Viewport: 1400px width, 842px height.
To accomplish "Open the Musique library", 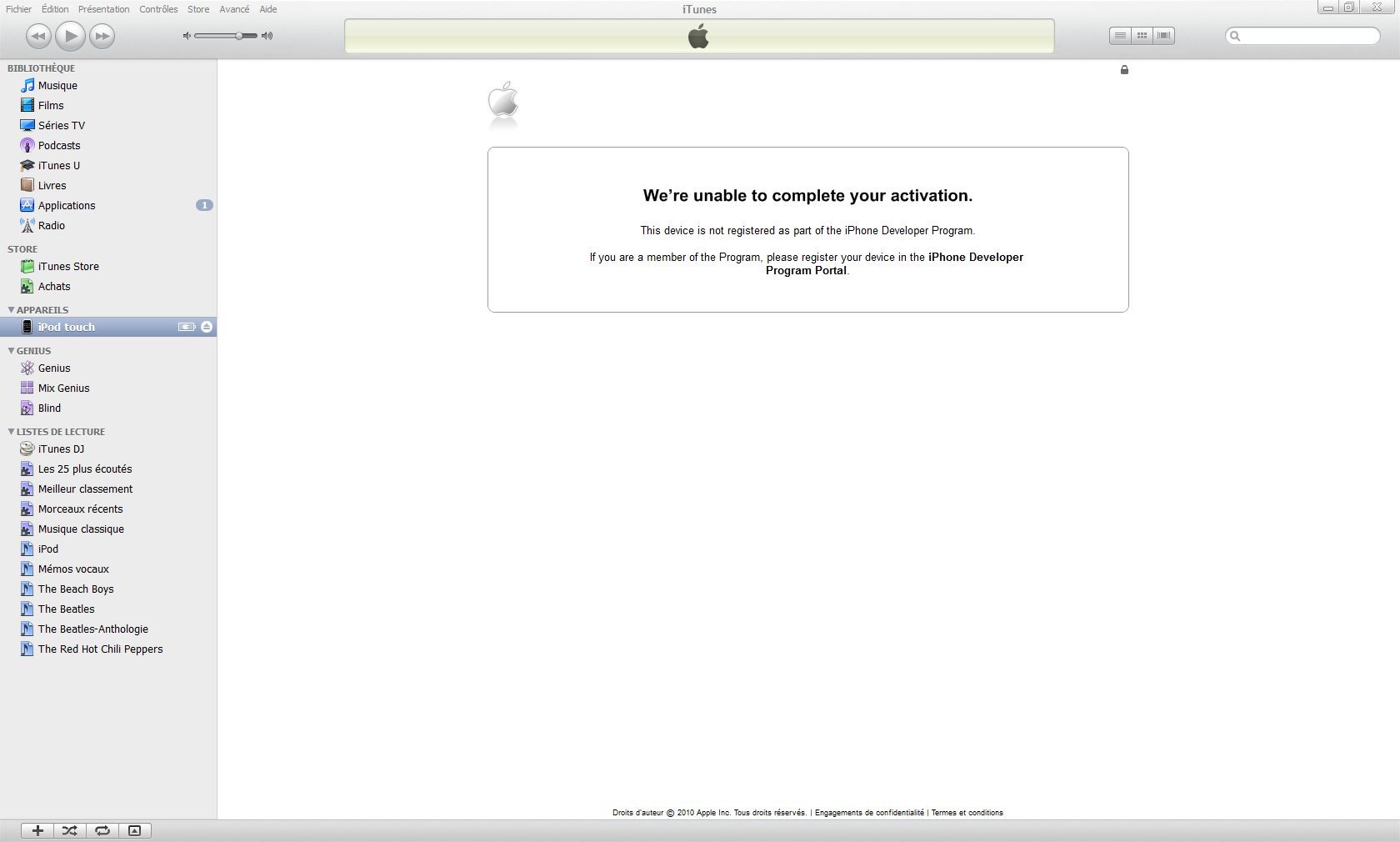I will coord(108,86).
